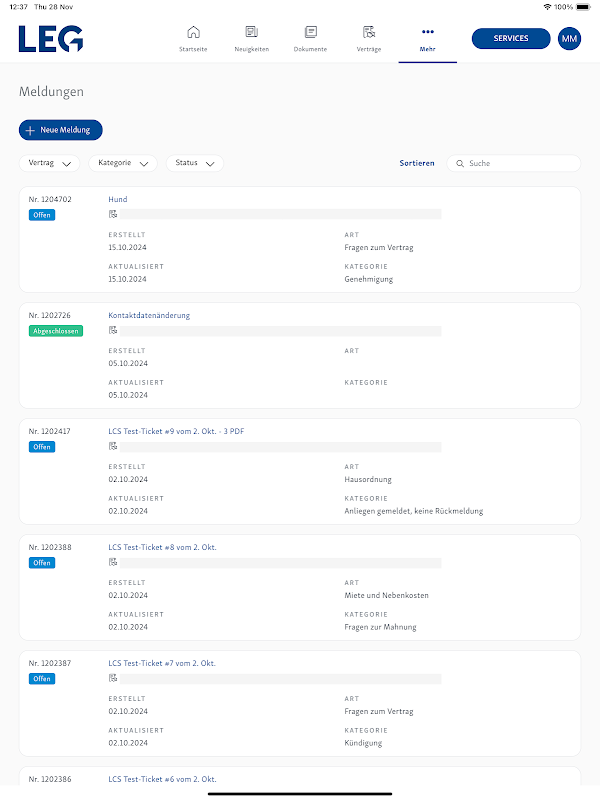This screenshot has width=600, height=800.
Task: Tap the Mehr three-dots icon
Action: [x=428, y=32]
